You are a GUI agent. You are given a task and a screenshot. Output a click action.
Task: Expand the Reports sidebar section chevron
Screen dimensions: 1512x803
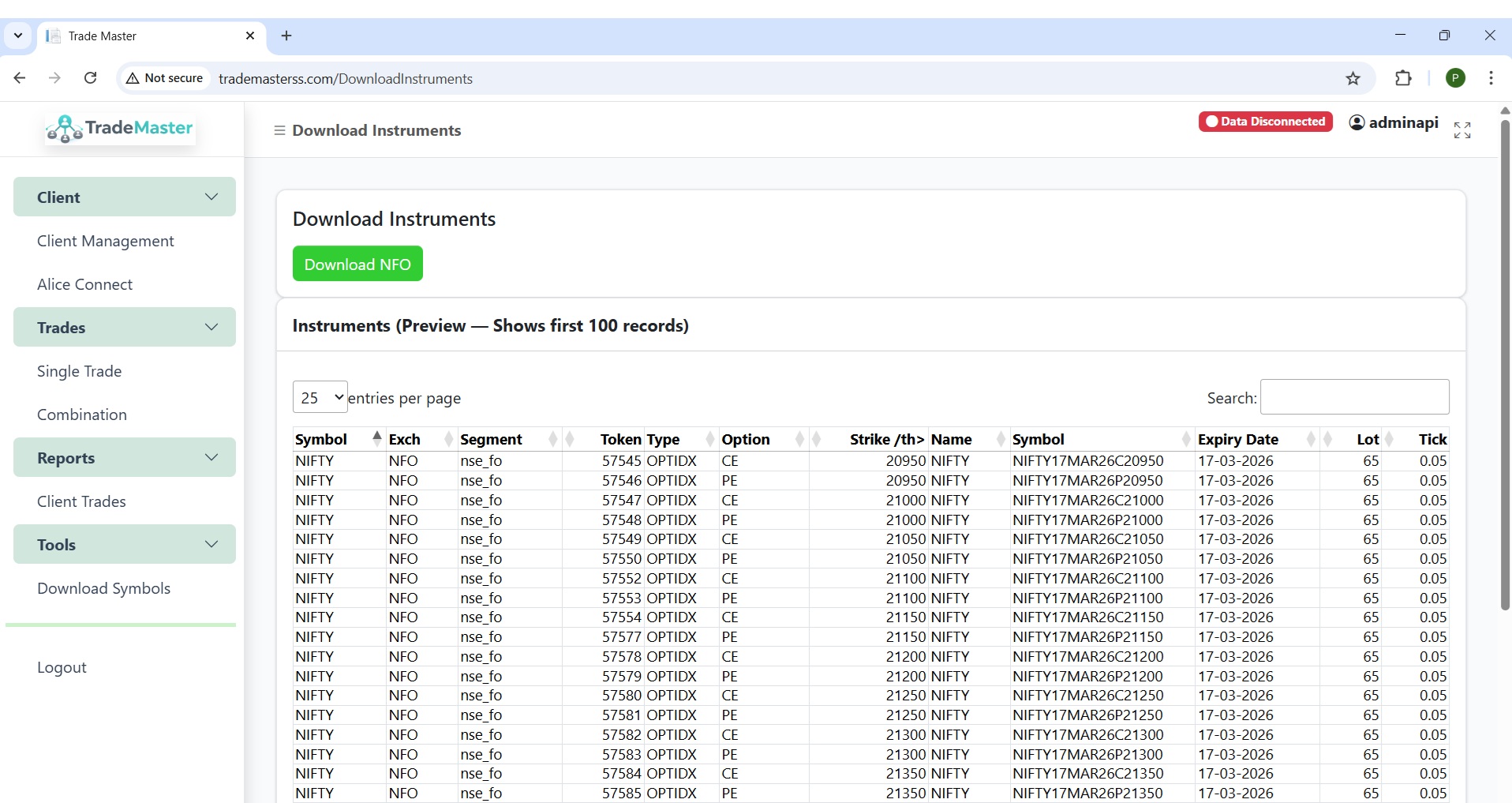(x=211, y=457)
